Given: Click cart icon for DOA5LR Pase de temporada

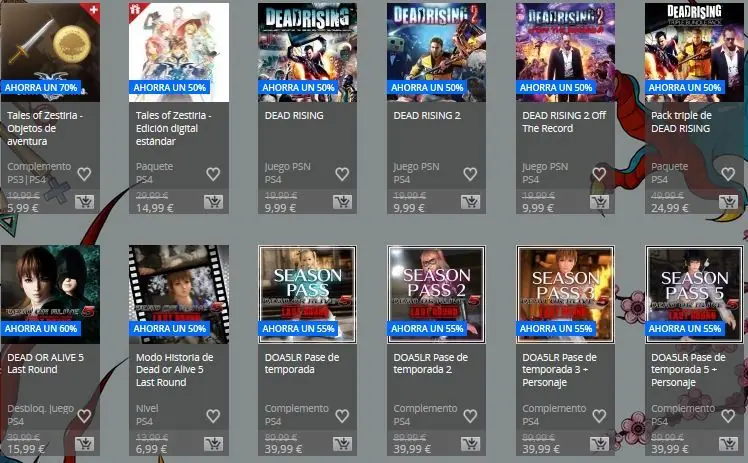Looking at the screenshot, I should (342, 444).
